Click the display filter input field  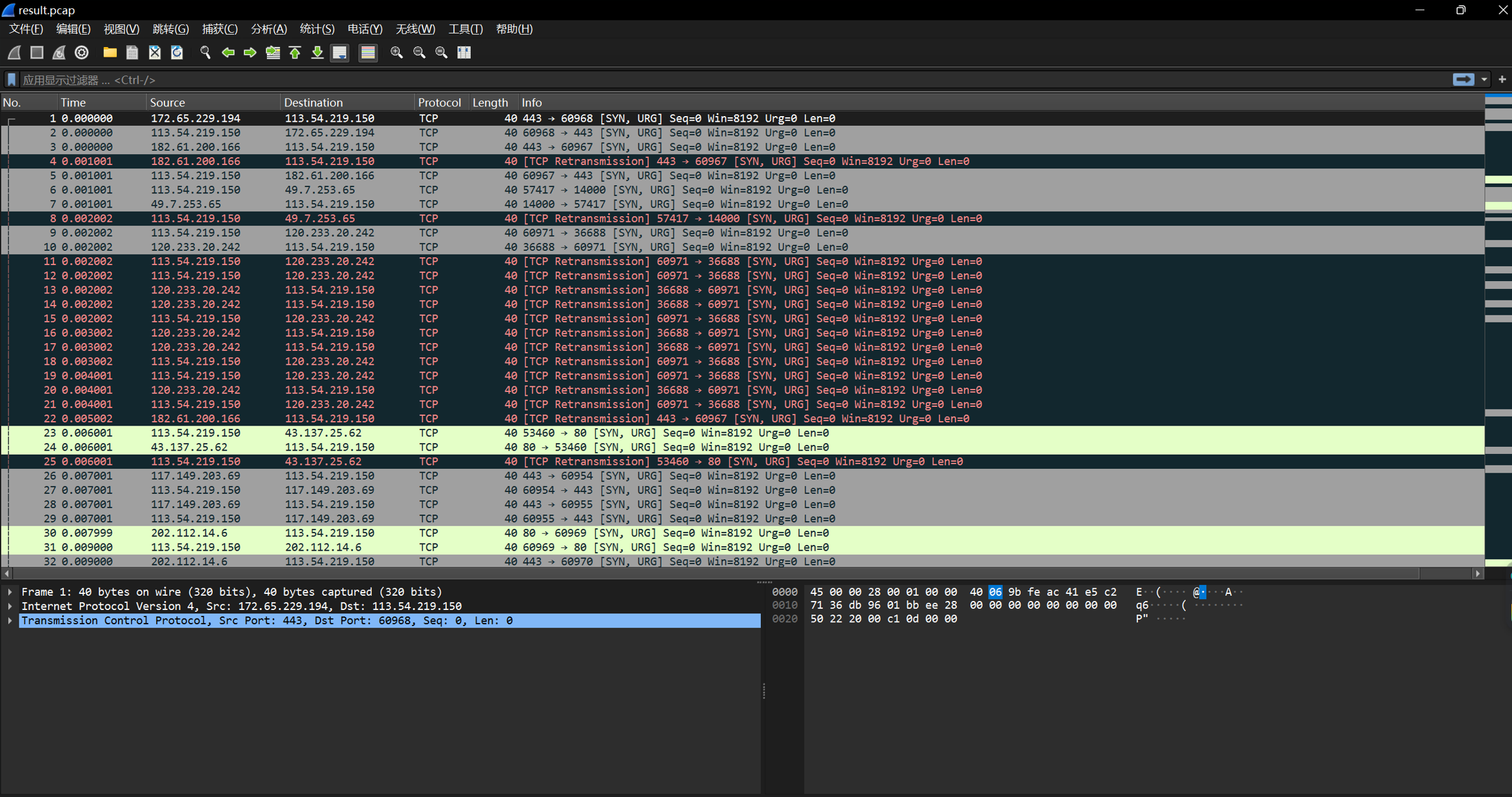point(734,80)
